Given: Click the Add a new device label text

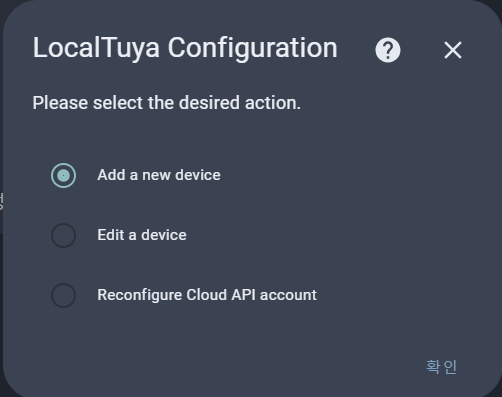Looking at the screenshot, I should click(159, 175).
